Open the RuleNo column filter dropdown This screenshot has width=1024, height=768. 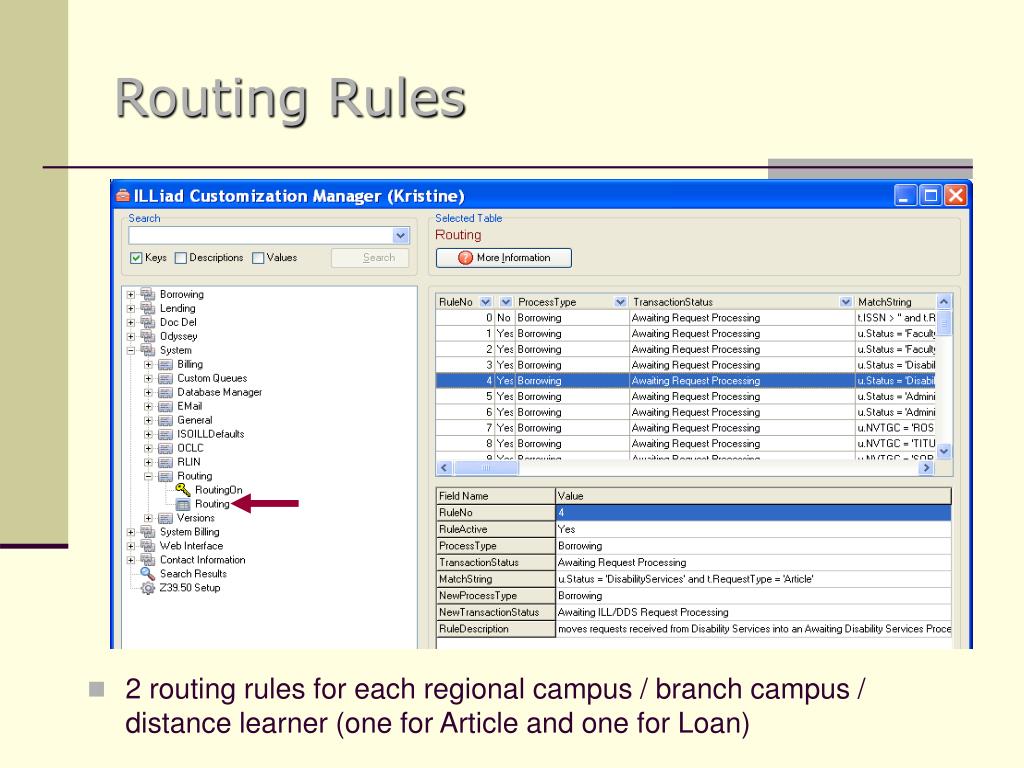pos(485,302)
